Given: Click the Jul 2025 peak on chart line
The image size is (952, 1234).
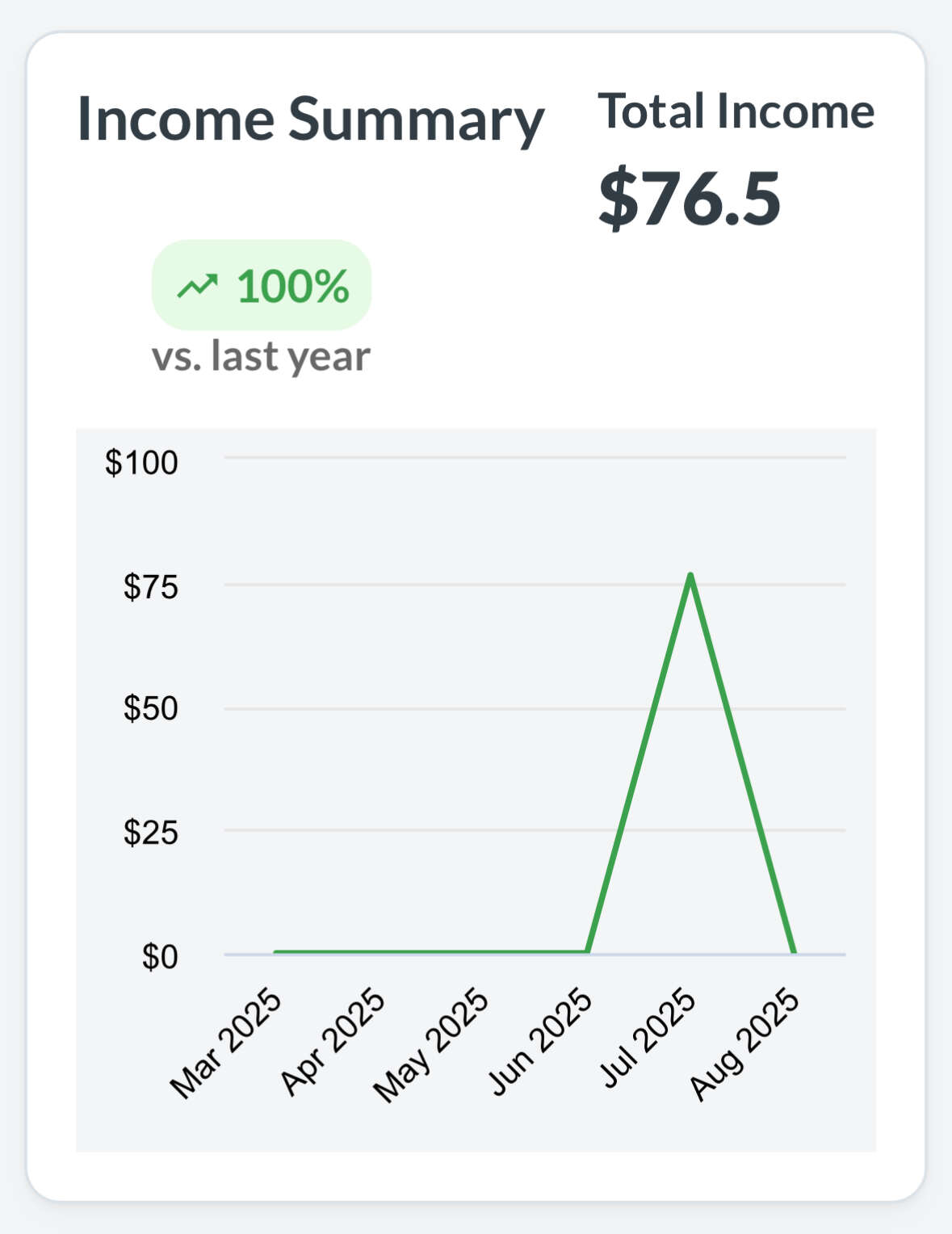Looking at the screenshot, I should point(690,575).
